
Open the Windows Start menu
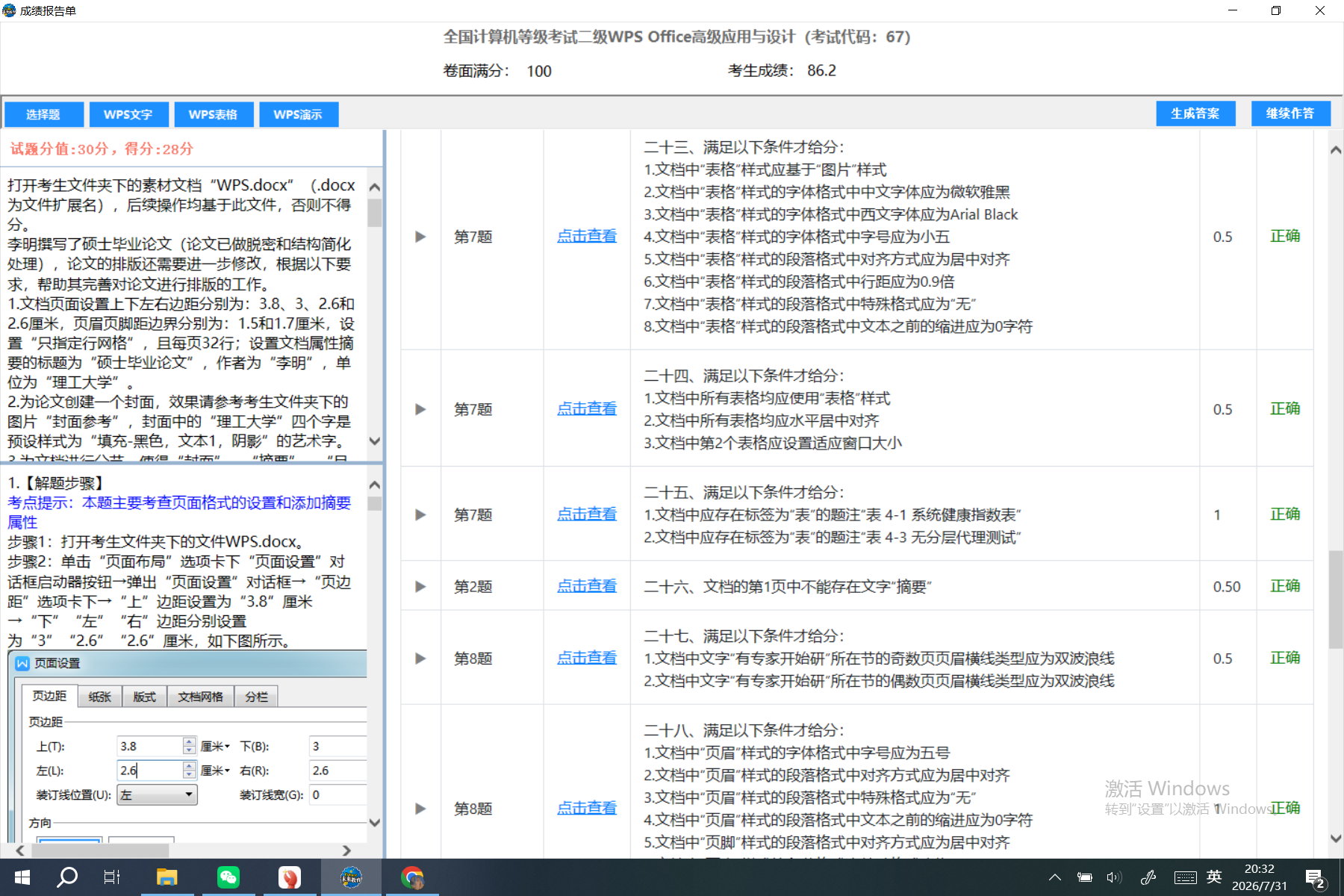click(22, 877)
